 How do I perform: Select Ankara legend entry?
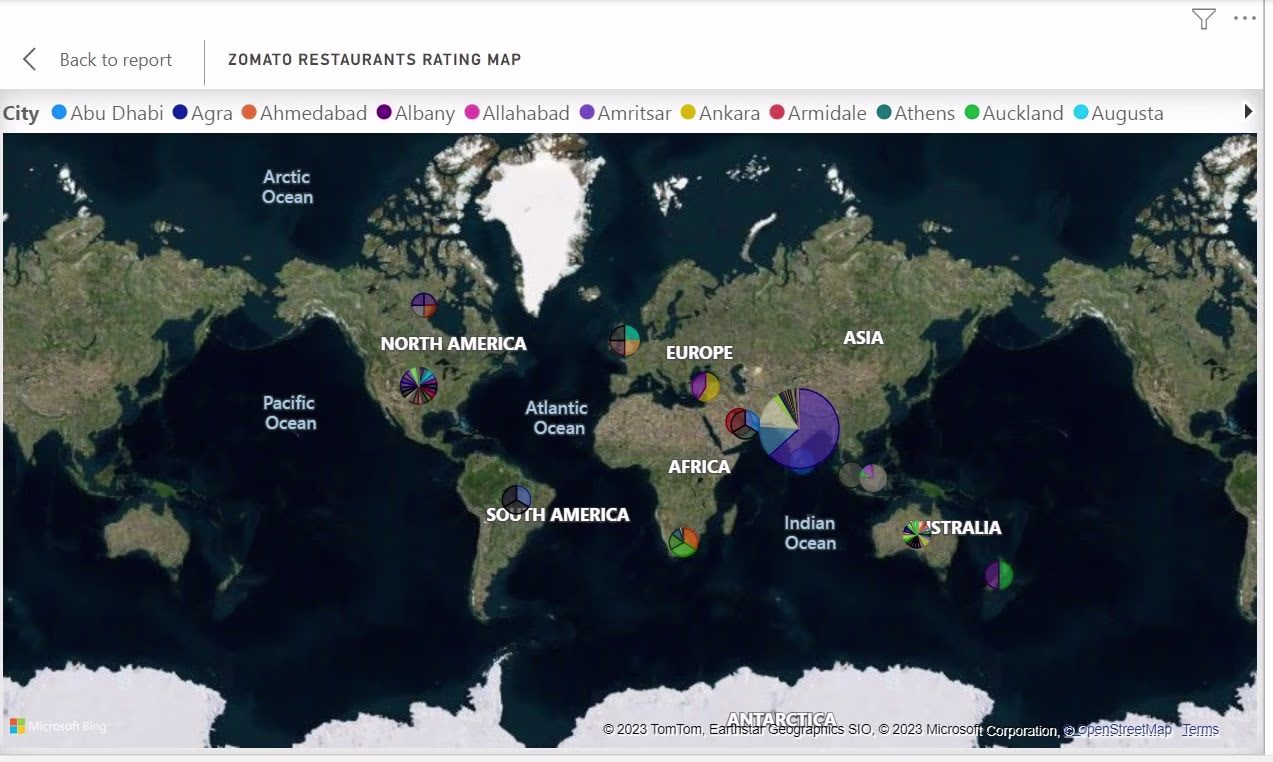[x=721, y=113]
